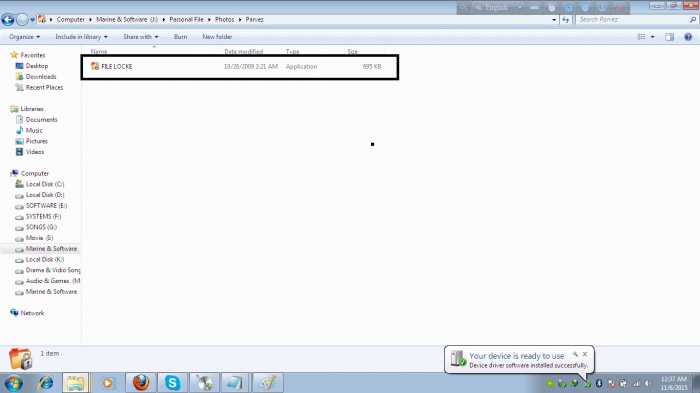
Task: Open the Organize menu
Action: 25,37
